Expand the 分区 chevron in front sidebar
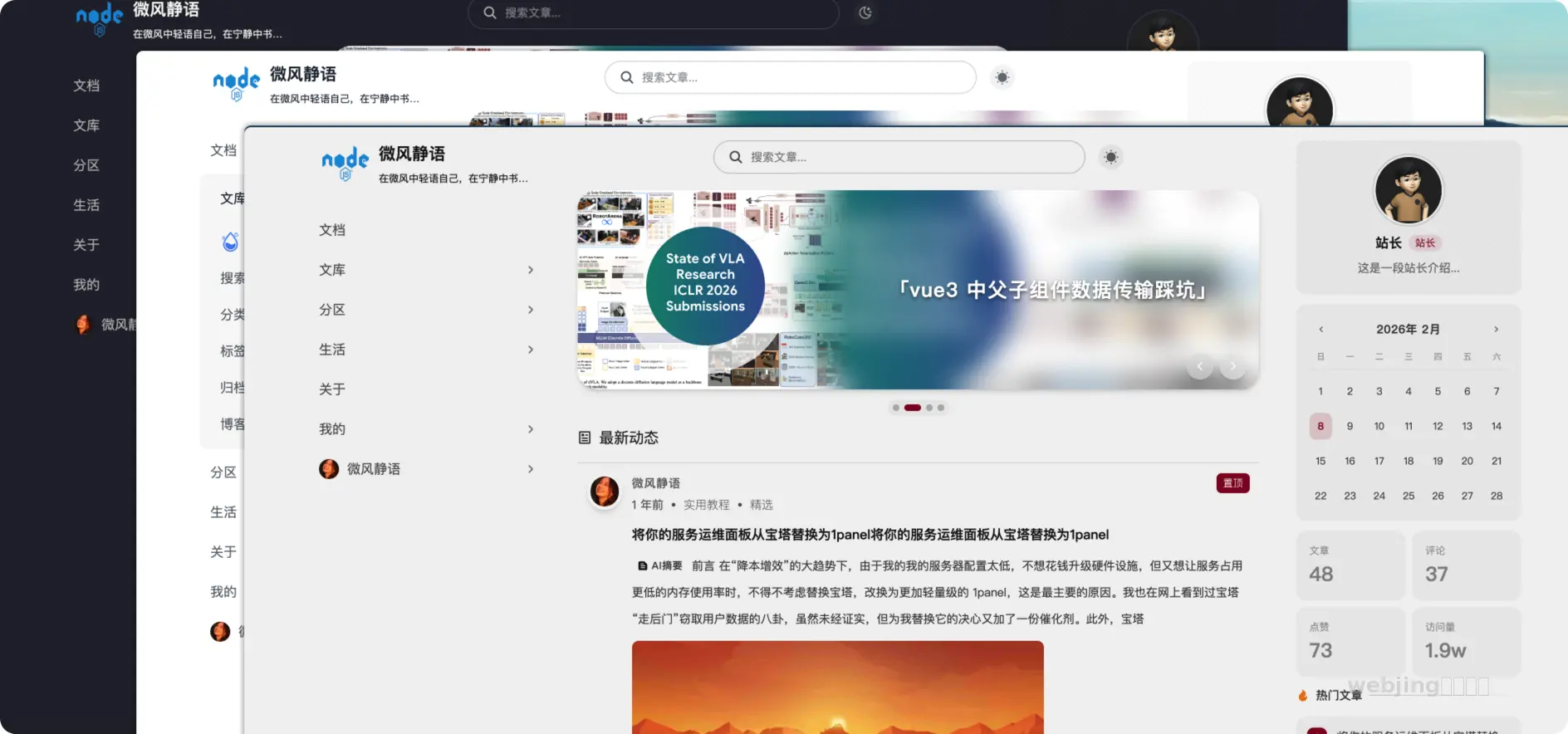 pos(531,310)
